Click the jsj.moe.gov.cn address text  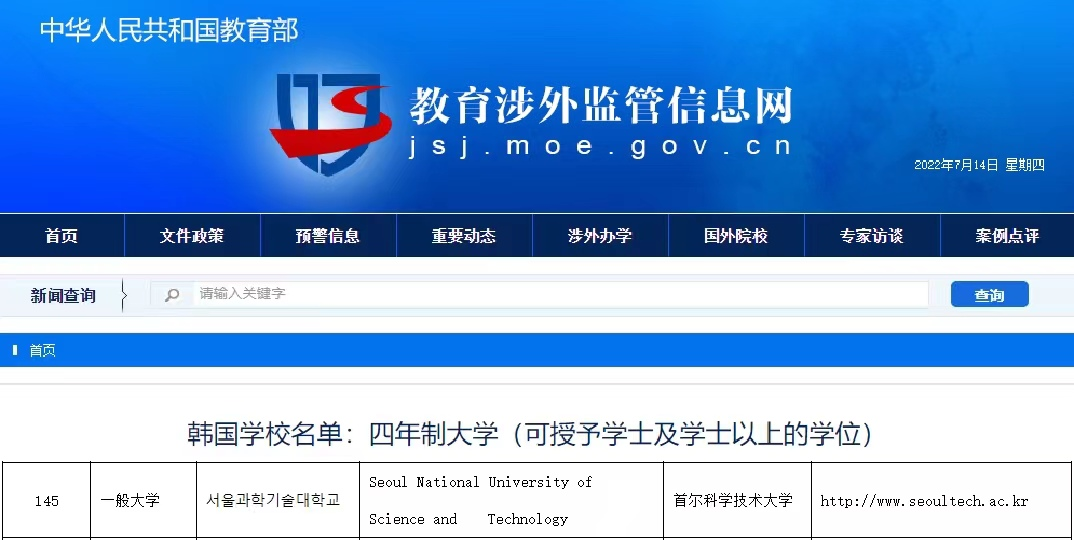(x=600, y=146)
